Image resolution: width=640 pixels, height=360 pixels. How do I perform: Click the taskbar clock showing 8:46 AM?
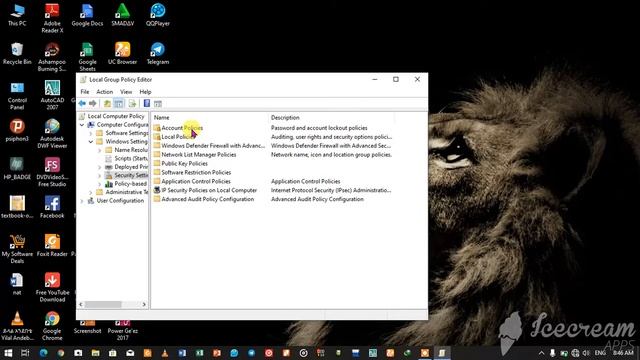point(624,353)
